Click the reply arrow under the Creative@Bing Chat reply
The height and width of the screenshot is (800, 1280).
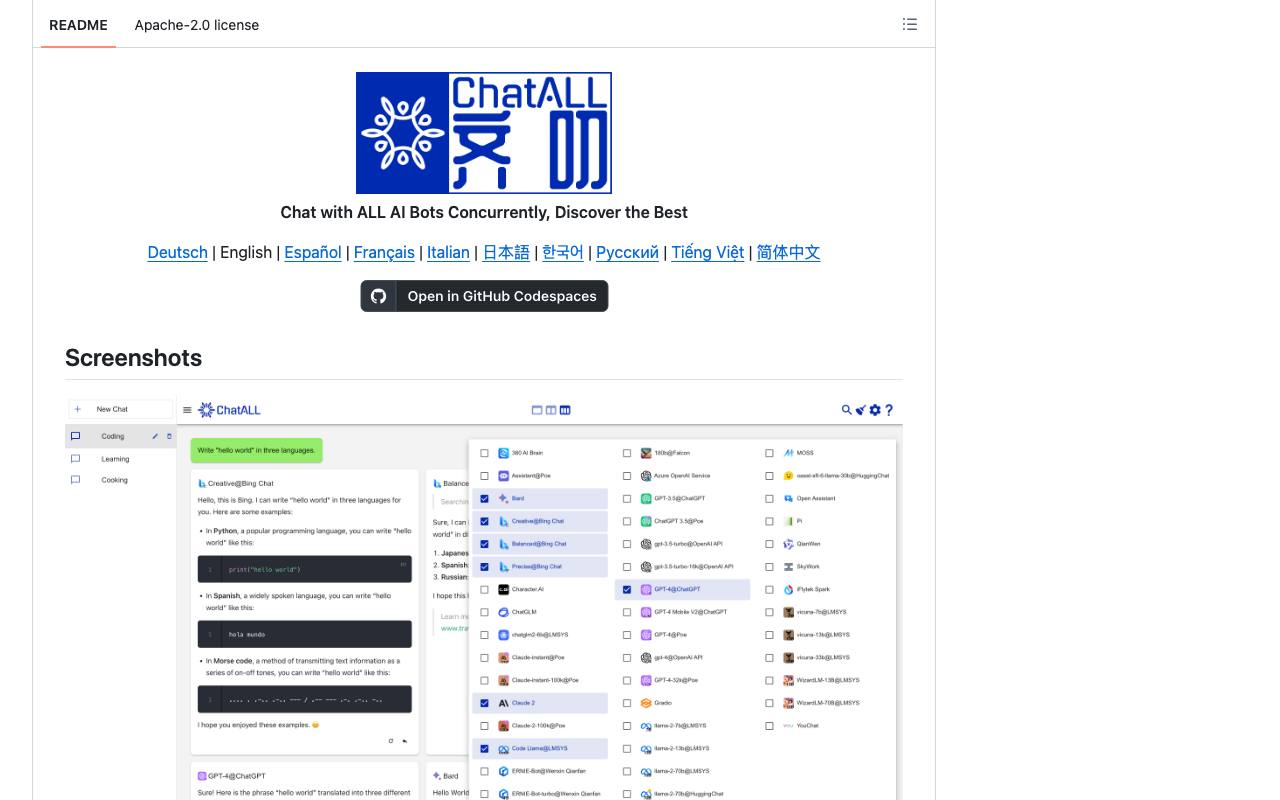tap(404, 741)
